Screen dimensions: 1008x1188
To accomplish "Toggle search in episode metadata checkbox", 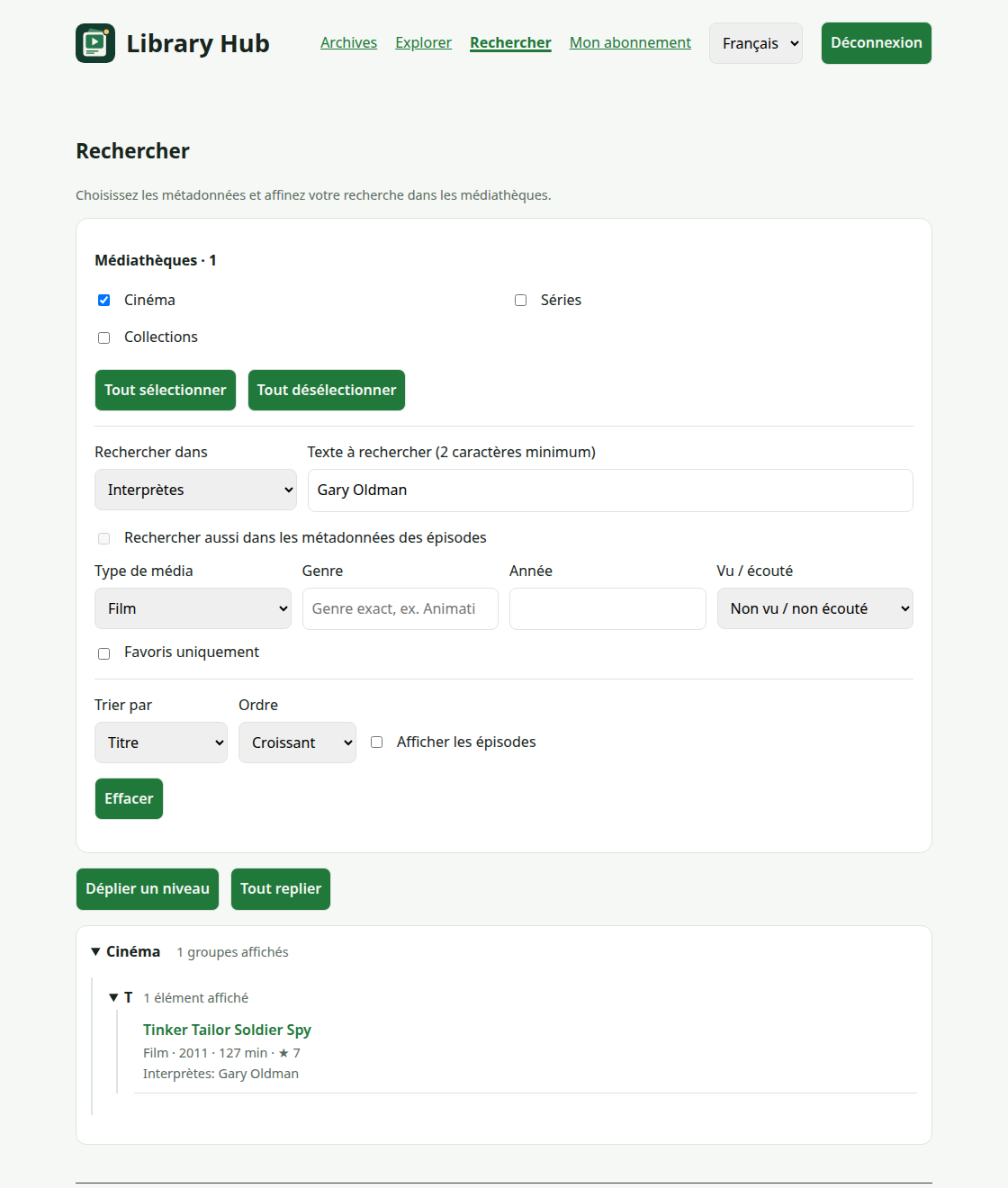I will (x=103, y=538).
